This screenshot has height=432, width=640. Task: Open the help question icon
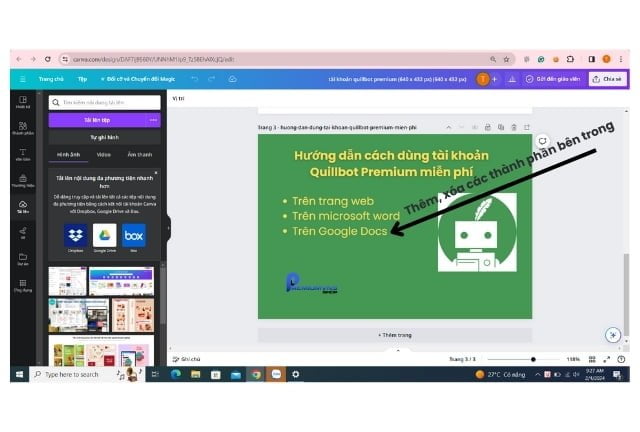621,359
